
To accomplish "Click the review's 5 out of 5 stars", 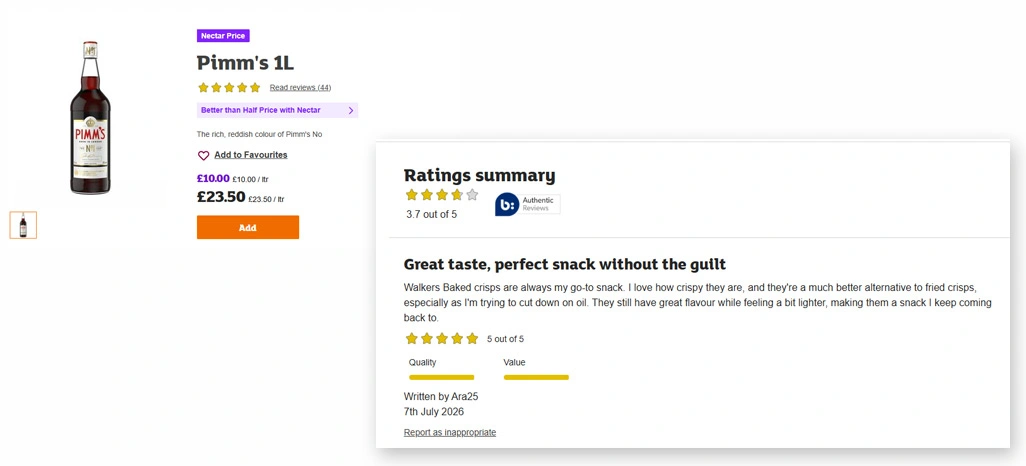I will 442,339.
